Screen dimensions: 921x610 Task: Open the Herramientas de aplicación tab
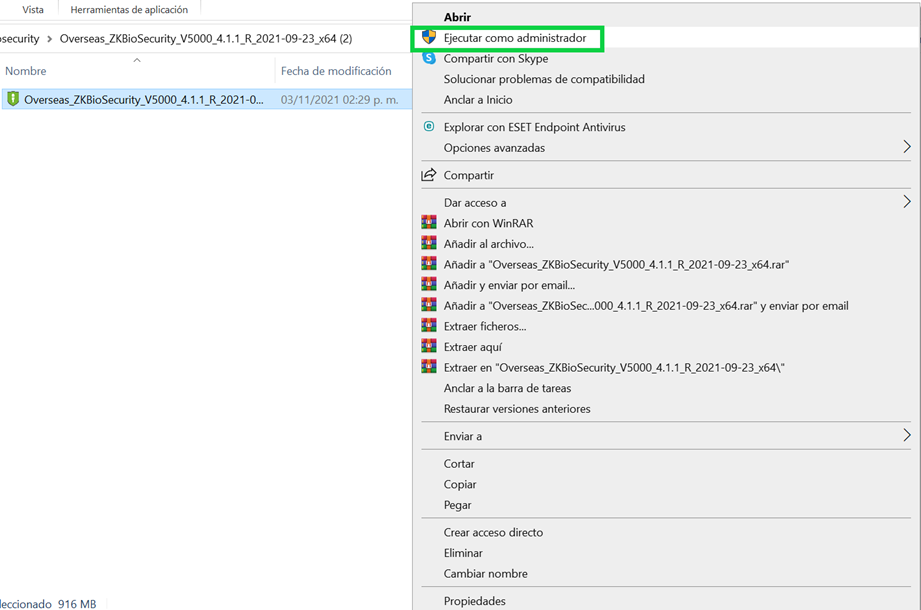coord(129,9)
